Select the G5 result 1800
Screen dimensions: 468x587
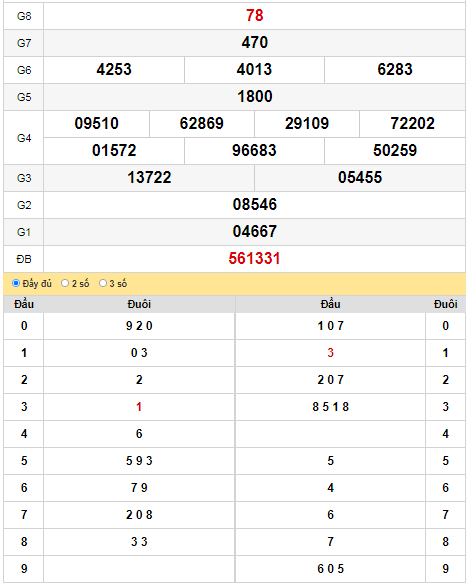(x=255, y=97)
